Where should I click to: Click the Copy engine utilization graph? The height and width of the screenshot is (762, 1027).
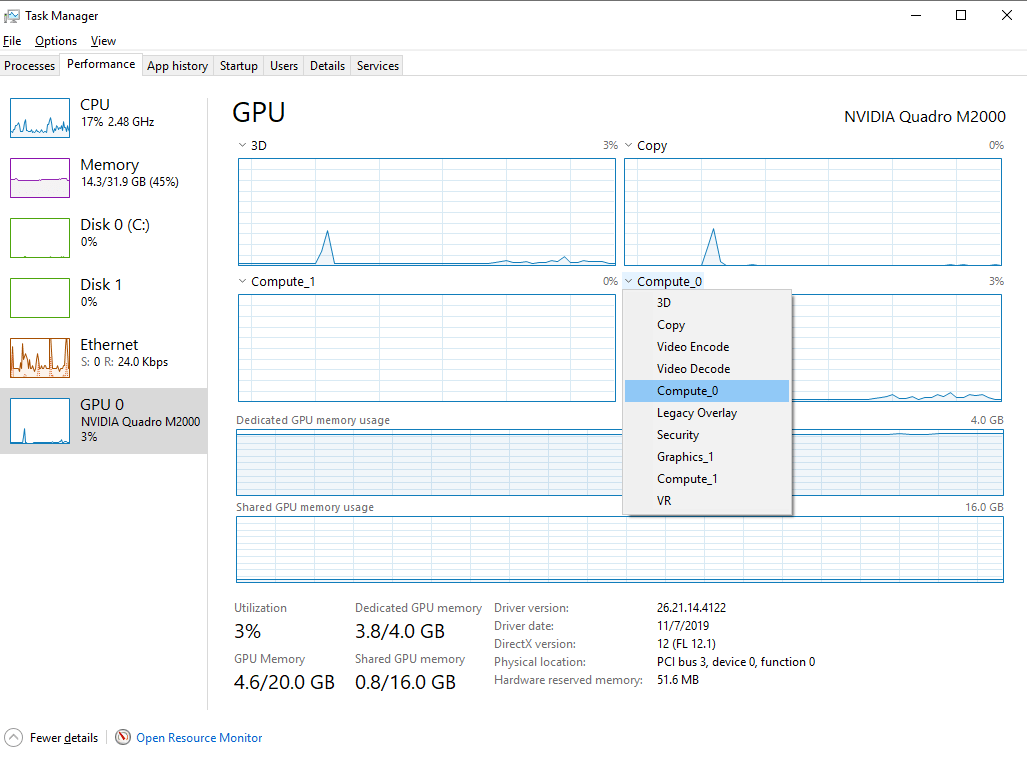tap(813, 212)
